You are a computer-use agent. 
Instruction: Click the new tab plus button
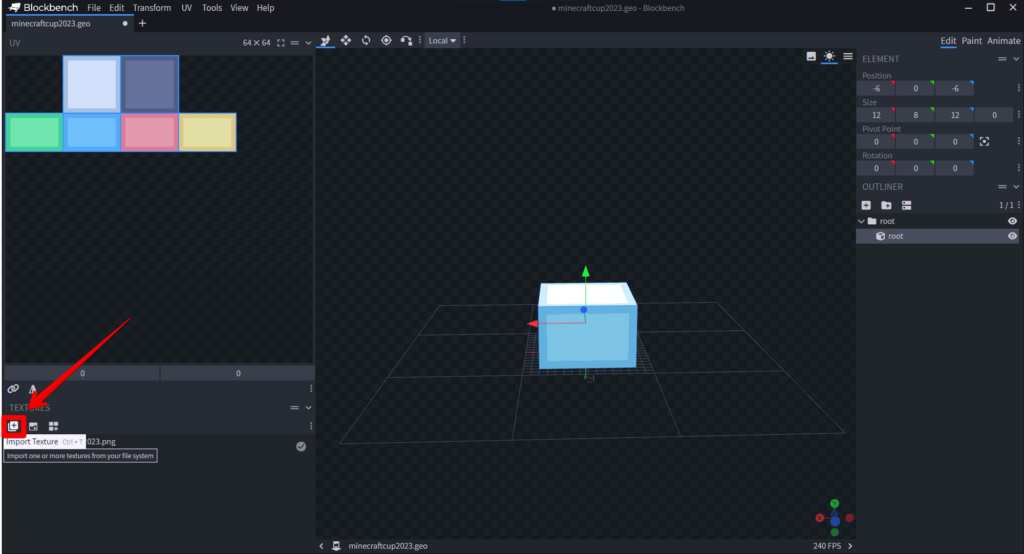click(142, 23)
